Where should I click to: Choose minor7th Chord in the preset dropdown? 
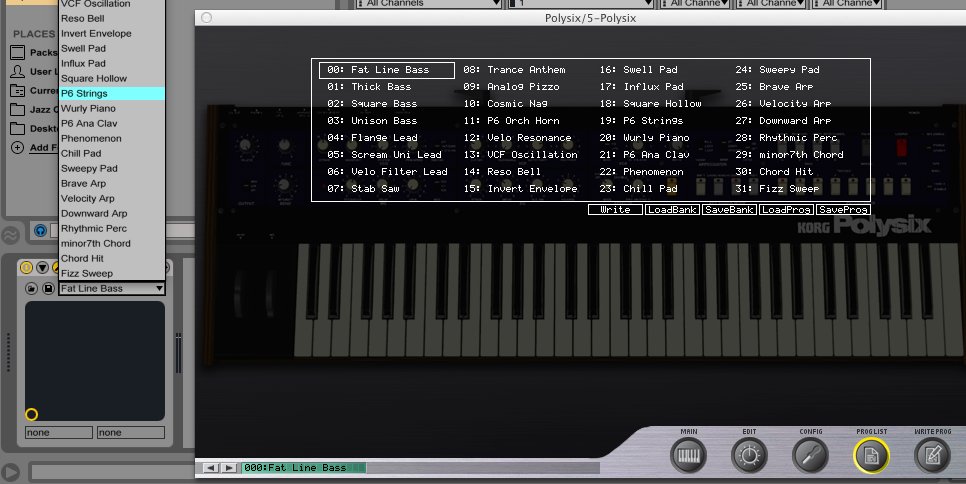[112, 243]
